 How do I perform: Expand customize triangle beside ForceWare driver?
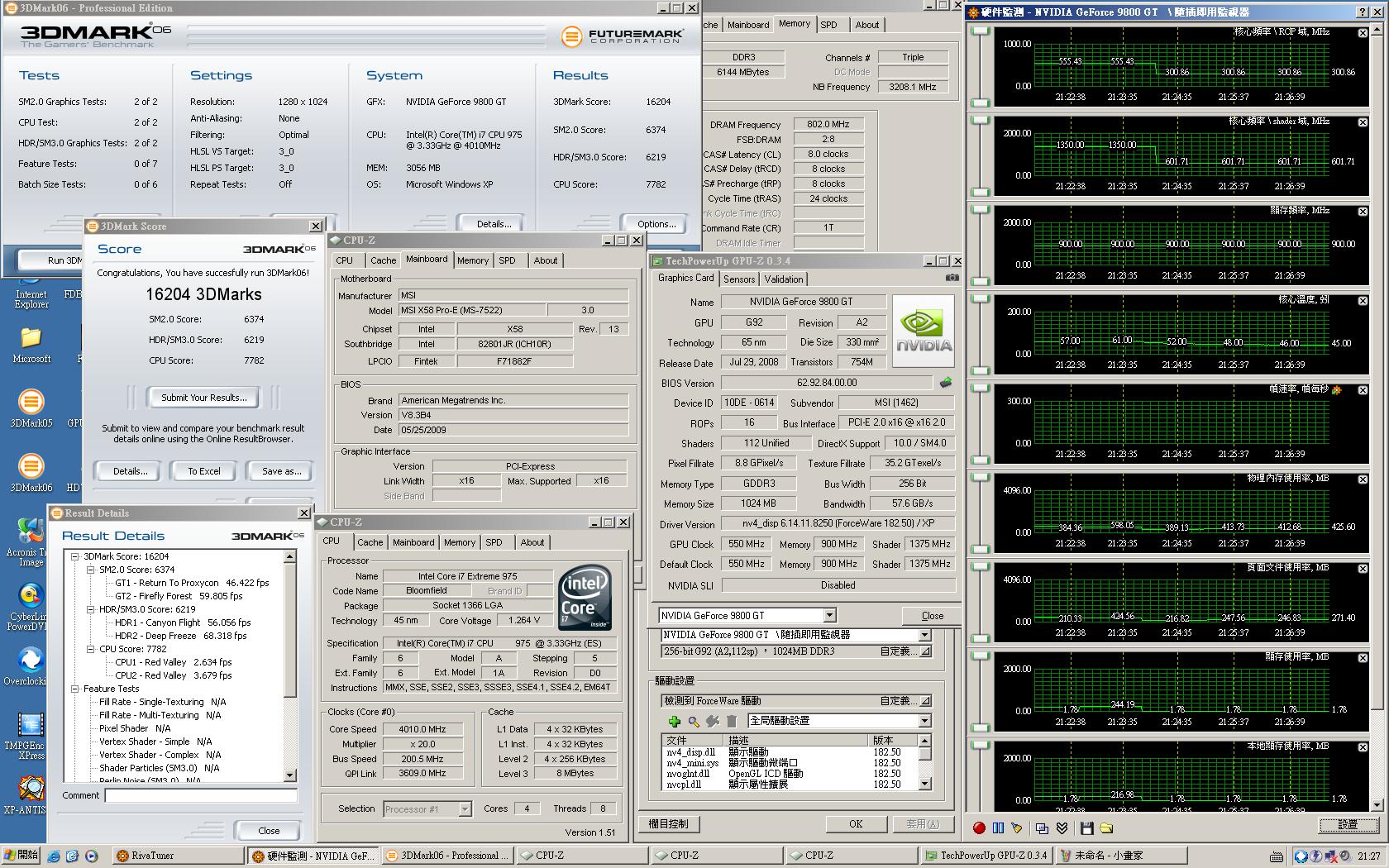pyautogui.click(x=924, y=701)
